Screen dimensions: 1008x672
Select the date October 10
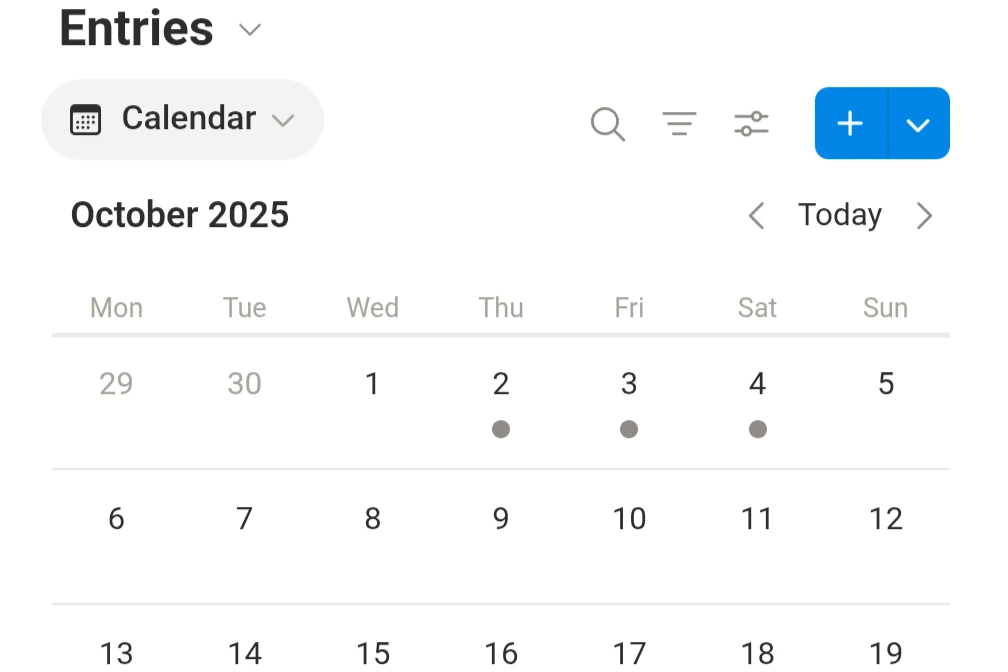[629, 519]
